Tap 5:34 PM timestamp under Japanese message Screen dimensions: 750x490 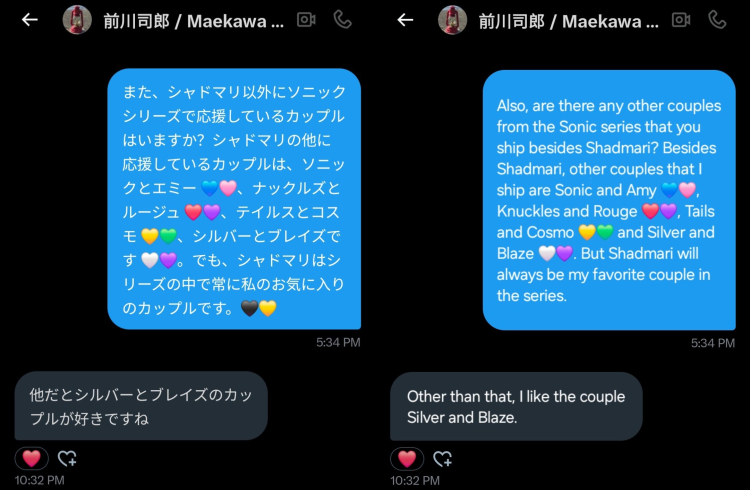[x=338, y=342]
